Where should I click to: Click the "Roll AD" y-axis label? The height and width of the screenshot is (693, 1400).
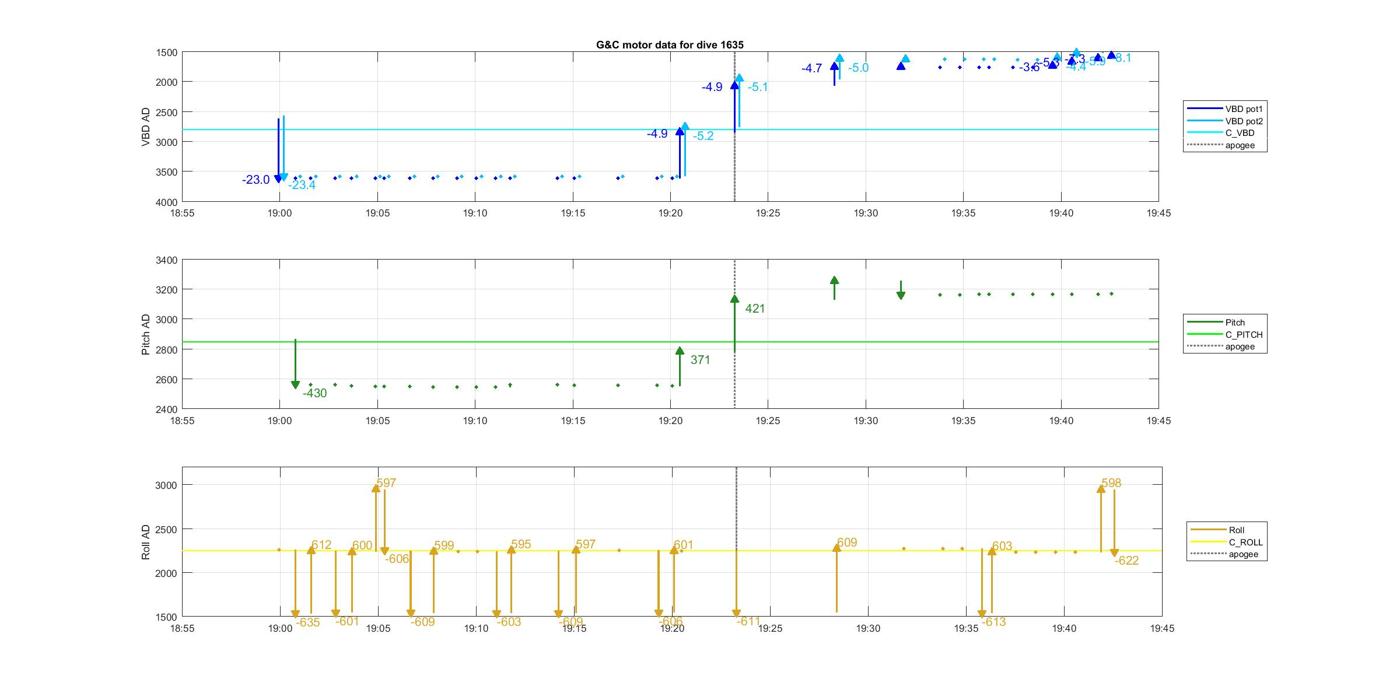click(146, 541)
